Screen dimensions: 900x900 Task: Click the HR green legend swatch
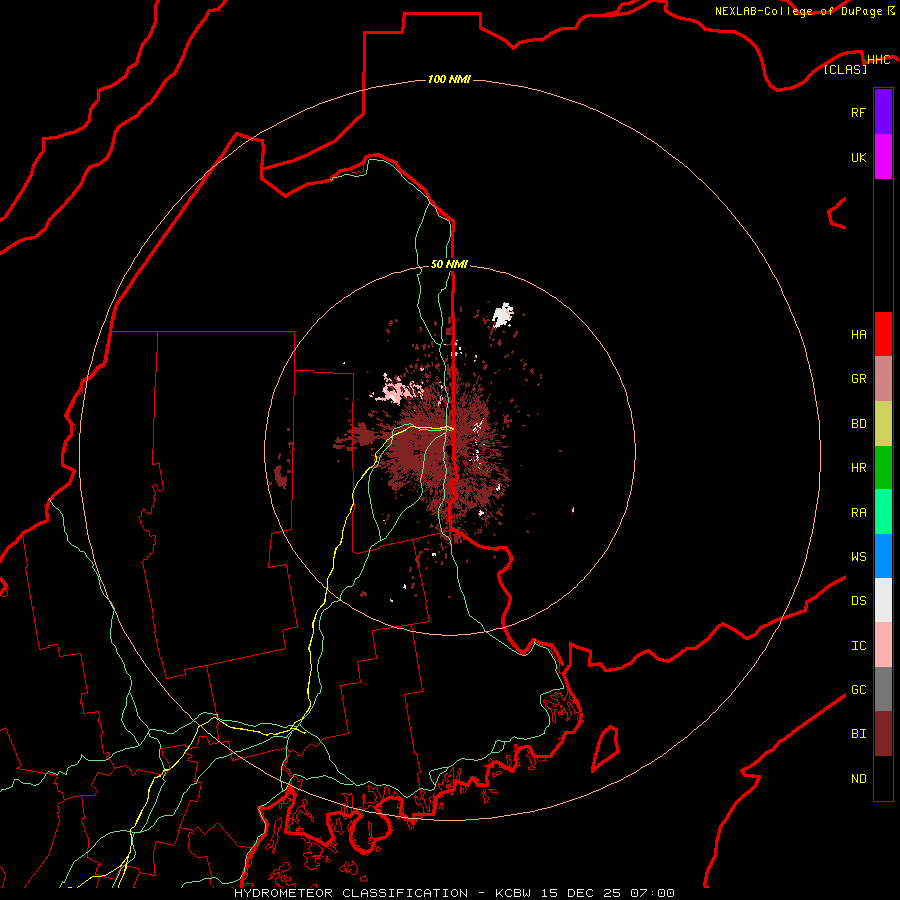point(883,468)
